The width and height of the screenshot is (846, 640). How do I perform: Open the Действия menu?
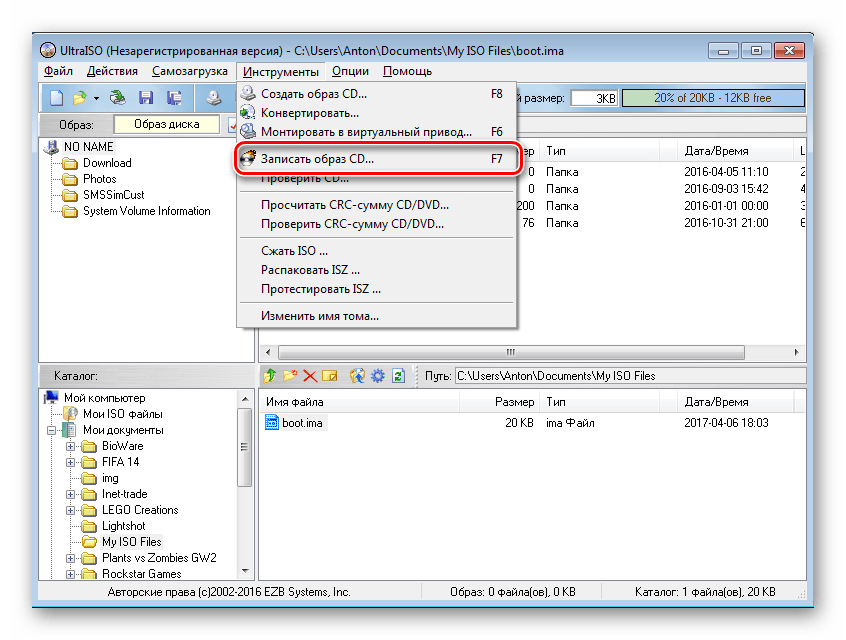click(x=112, y=71)
